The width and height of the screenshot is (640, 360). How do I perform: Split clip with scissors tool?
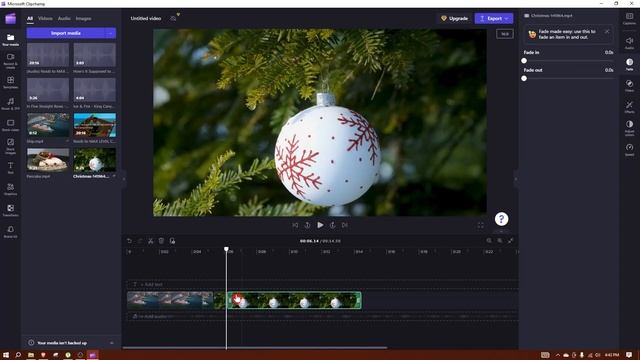(x=151, y=241)
